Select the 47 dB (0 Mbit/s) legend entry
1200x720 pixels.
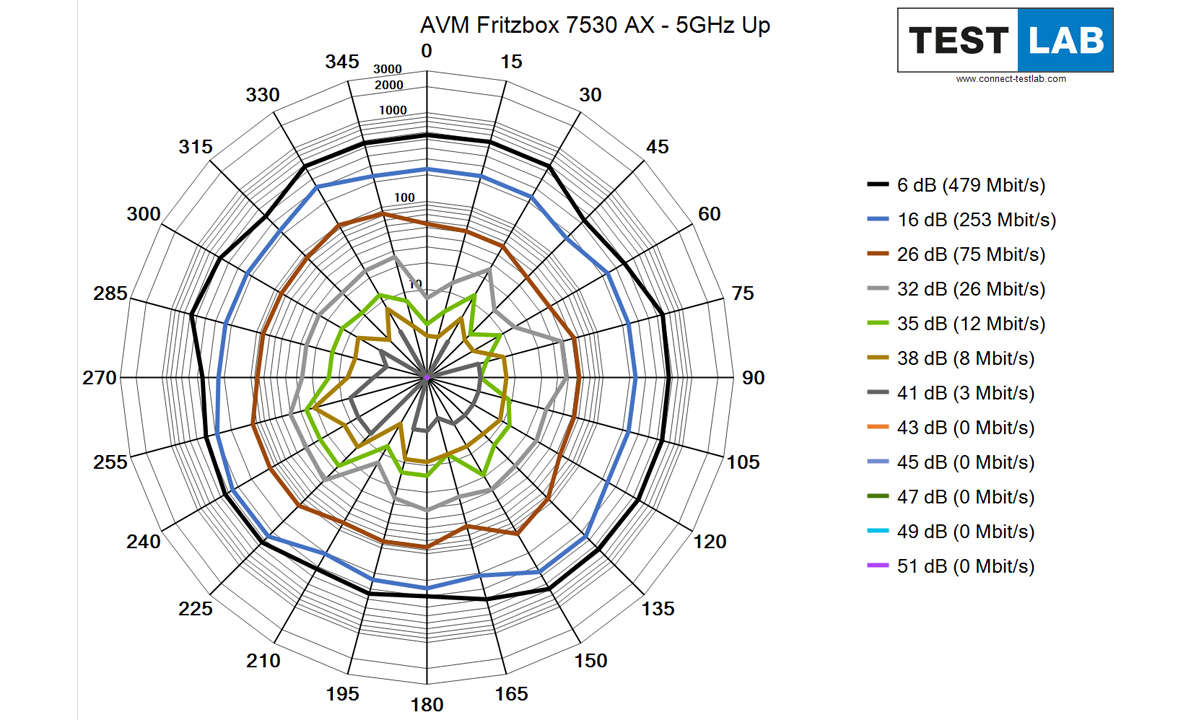pyautogui.click(x=951, y=497)
